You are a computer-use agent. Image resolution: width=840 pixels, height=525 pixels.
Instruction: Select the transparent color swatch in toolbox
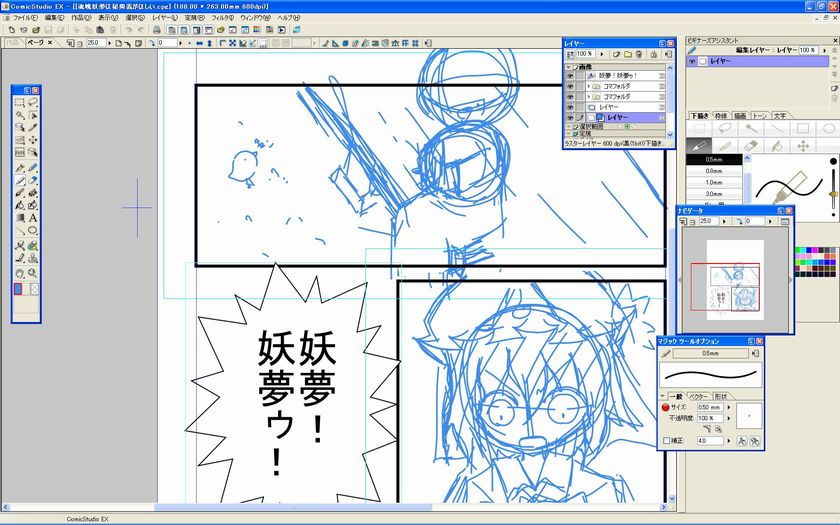(34, 289)
